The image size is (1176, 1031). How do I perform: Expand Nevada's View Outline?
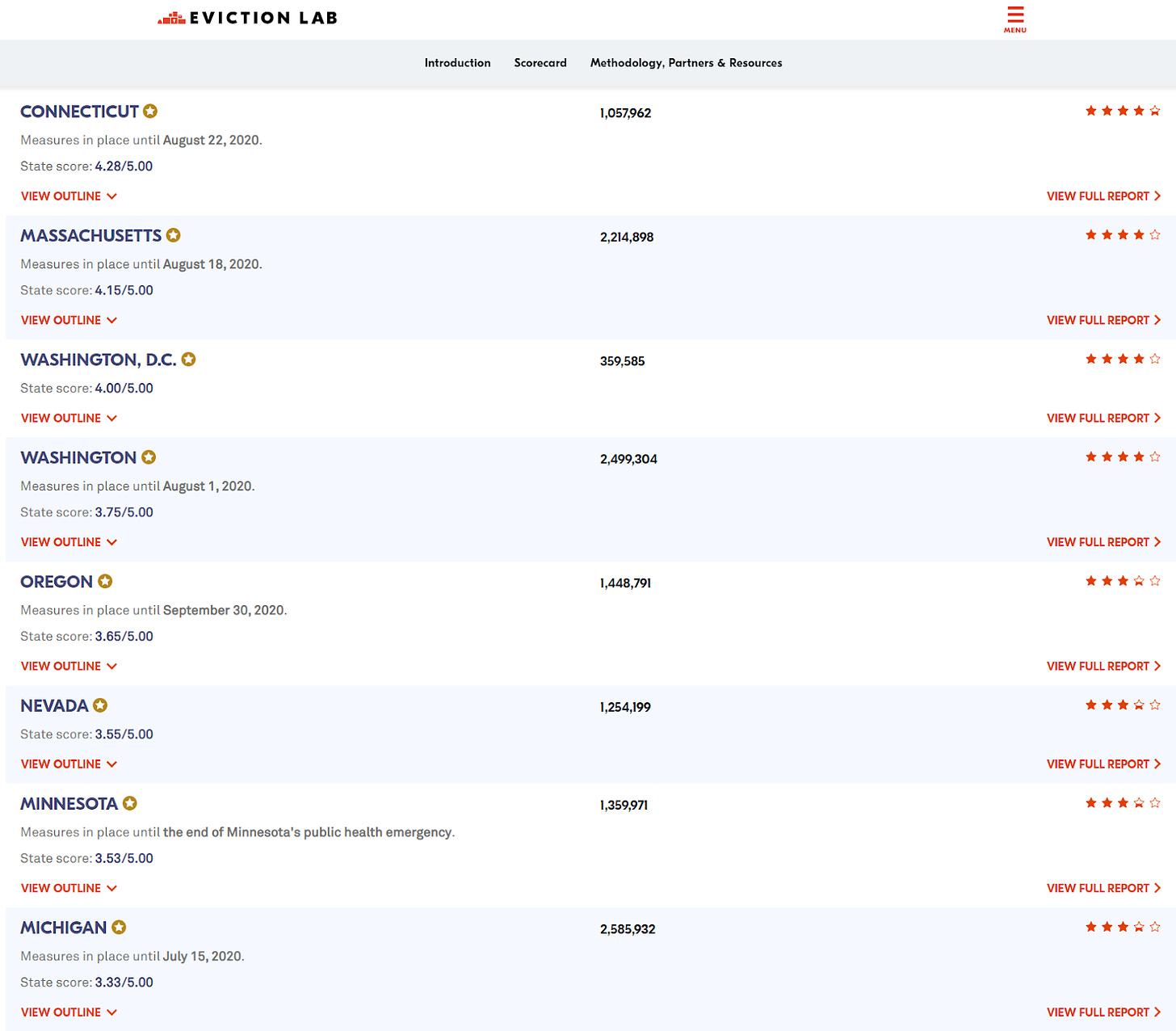[69, 764]
